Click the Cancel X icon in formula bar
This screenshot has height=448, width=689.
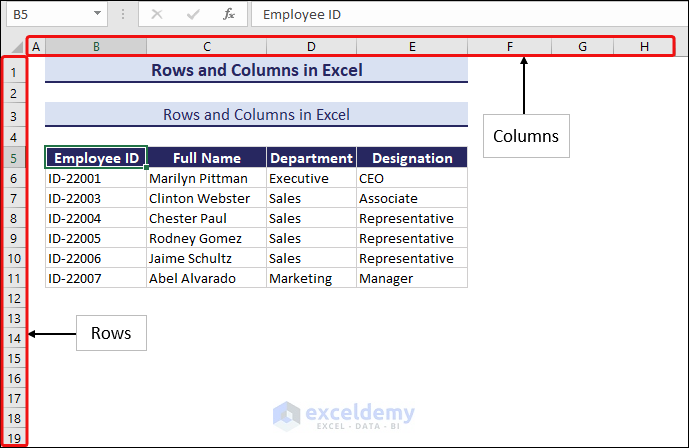(x=157, y=14)
